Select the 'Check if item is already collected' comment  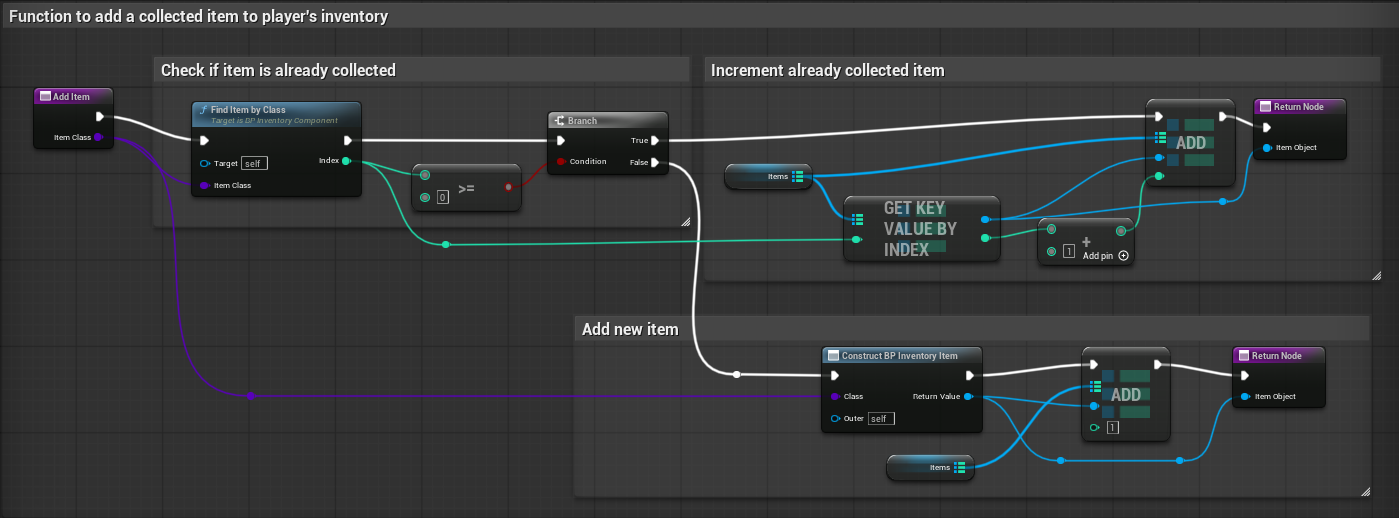(278, 70)
